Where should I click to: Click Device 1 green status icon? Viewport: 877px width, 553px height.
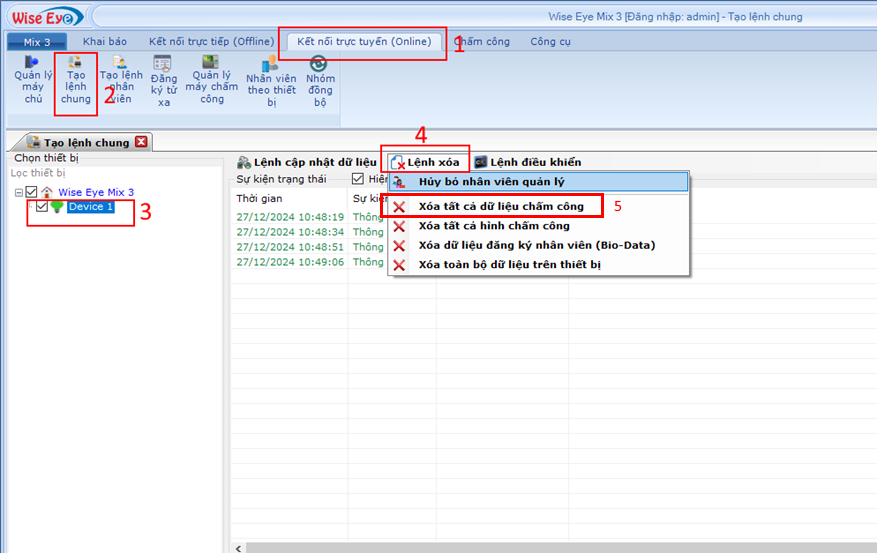[x=57, y=207]
